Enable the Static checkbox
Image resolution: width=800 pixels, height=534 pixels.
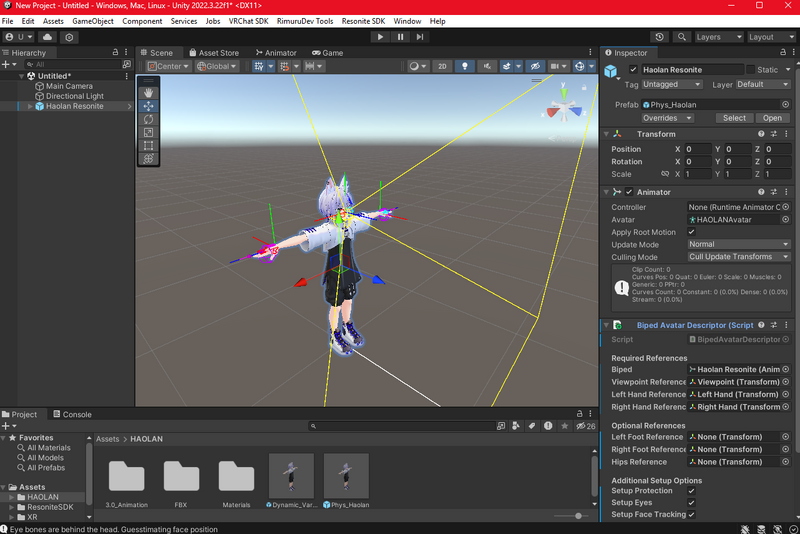click(x=749, y=70)
